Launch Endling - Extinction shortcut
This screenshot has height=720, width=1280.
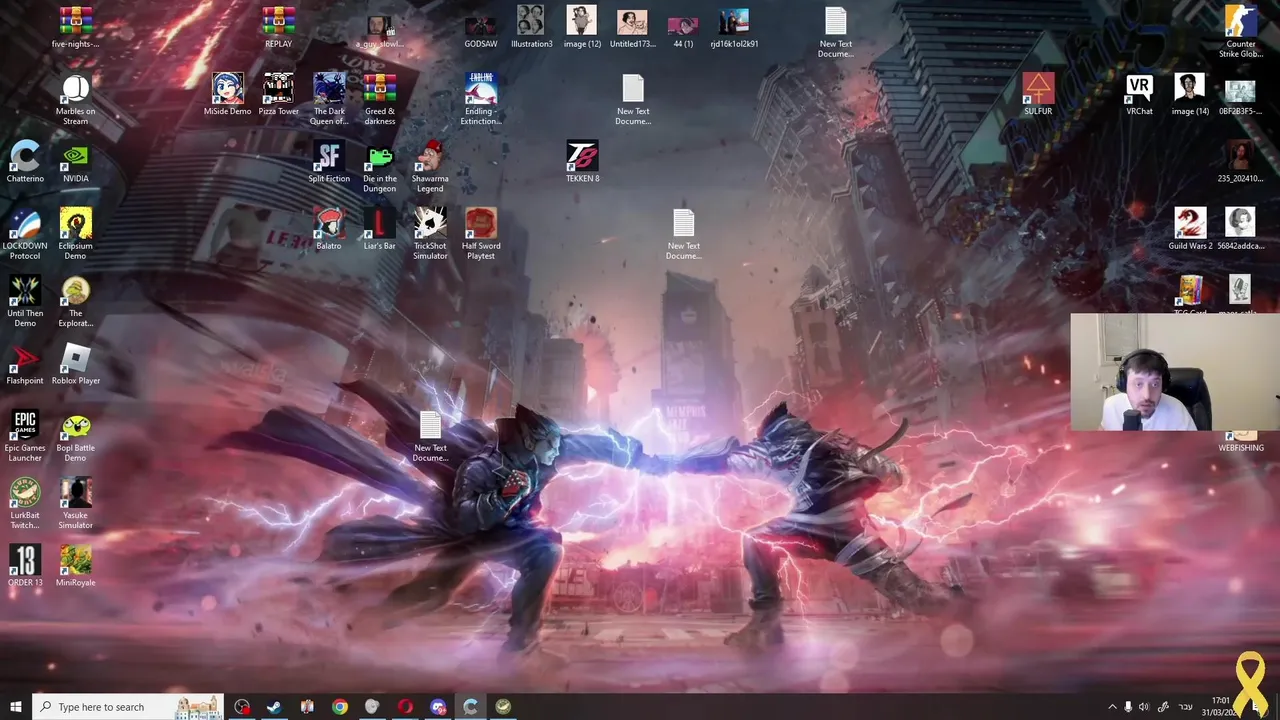(481, 99)
